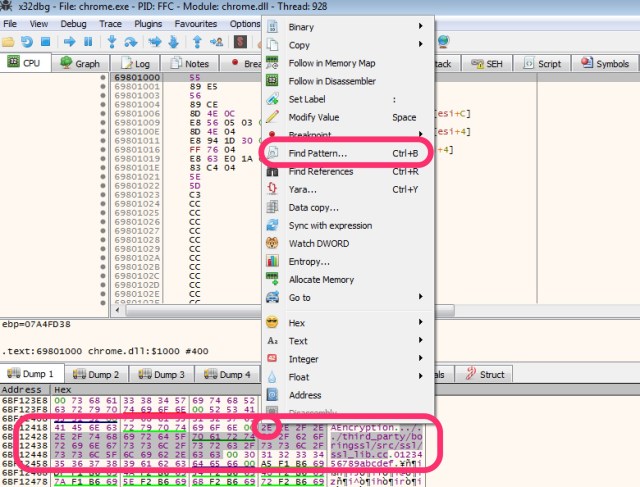This screenshot has height=487, width=640.
Task: Click the Set Label tag icon
Action: [x=272, y=99]
